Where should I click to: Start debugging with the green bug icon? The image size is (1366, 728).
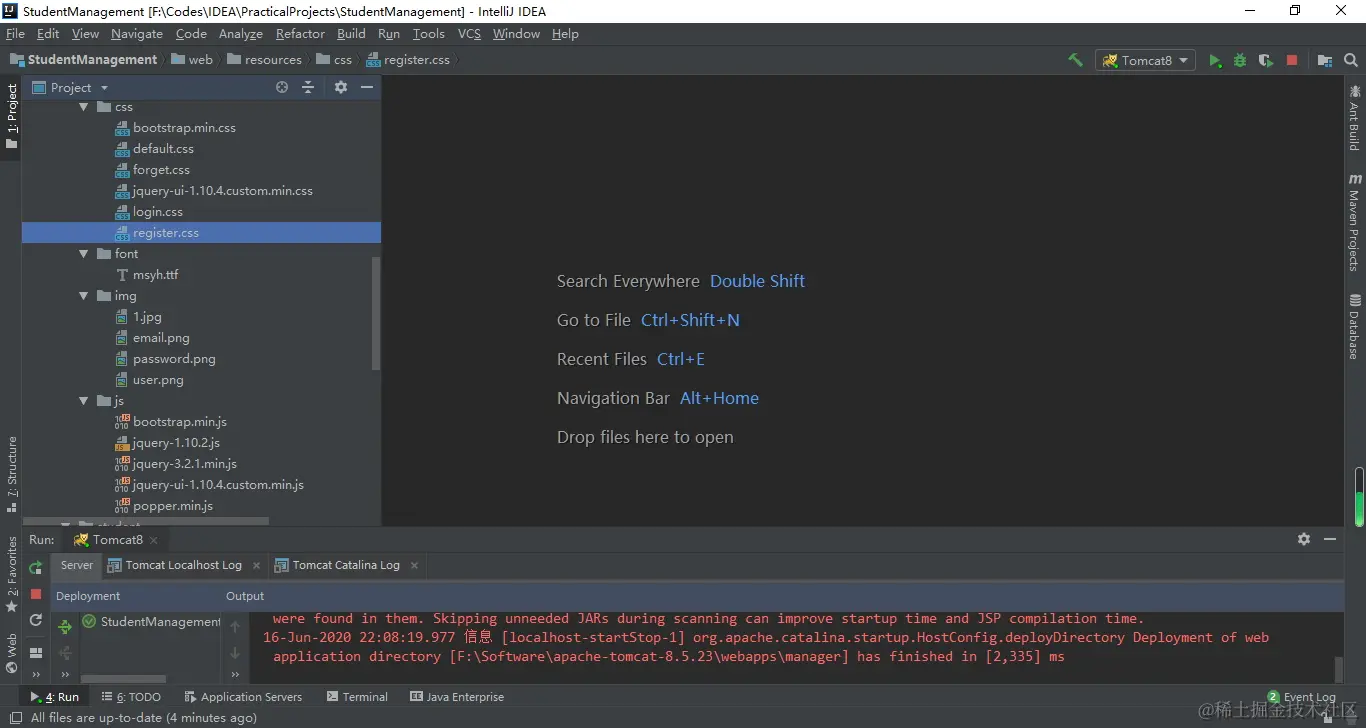(1240, 60)
